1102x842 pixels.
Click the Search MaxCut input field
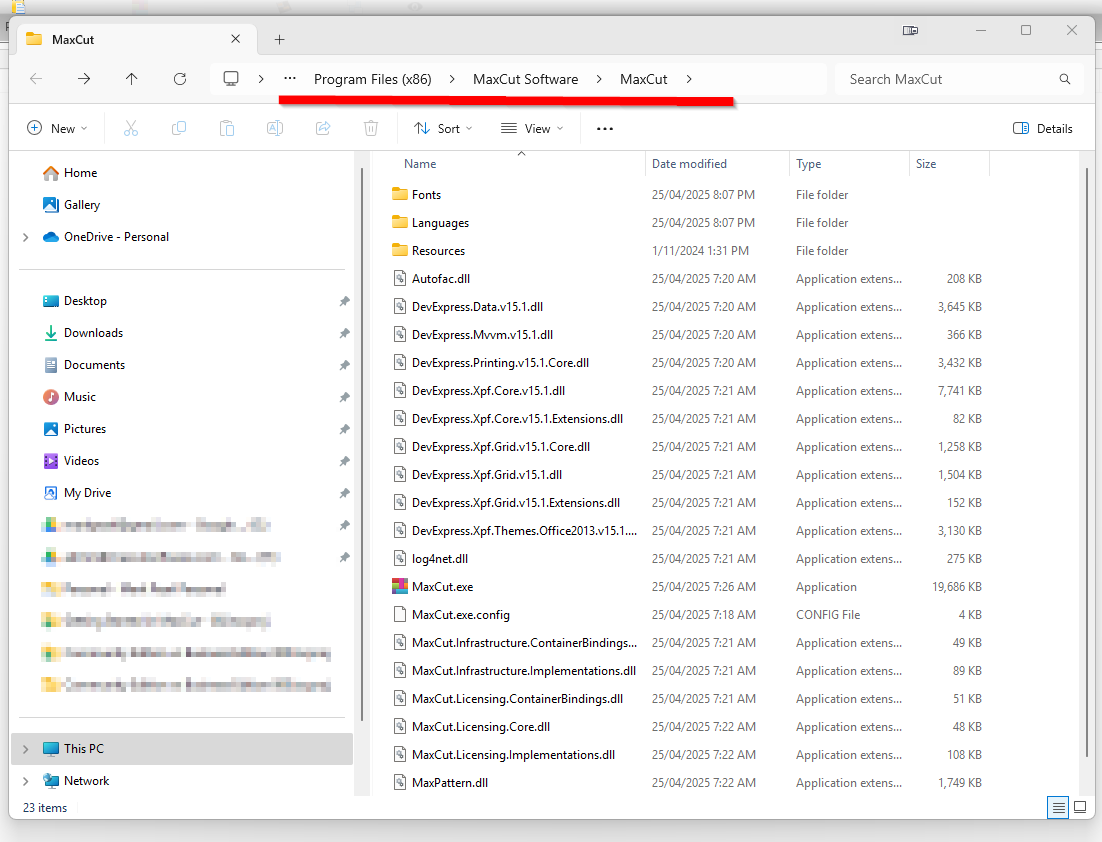(950, 79)
